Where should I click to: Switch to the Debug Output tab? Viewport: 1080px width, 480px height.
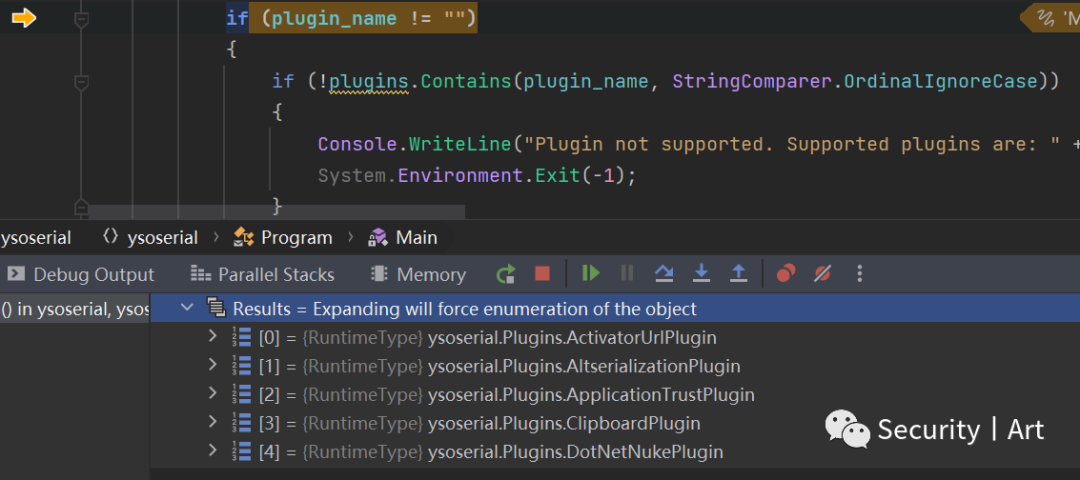coord(81,275)
